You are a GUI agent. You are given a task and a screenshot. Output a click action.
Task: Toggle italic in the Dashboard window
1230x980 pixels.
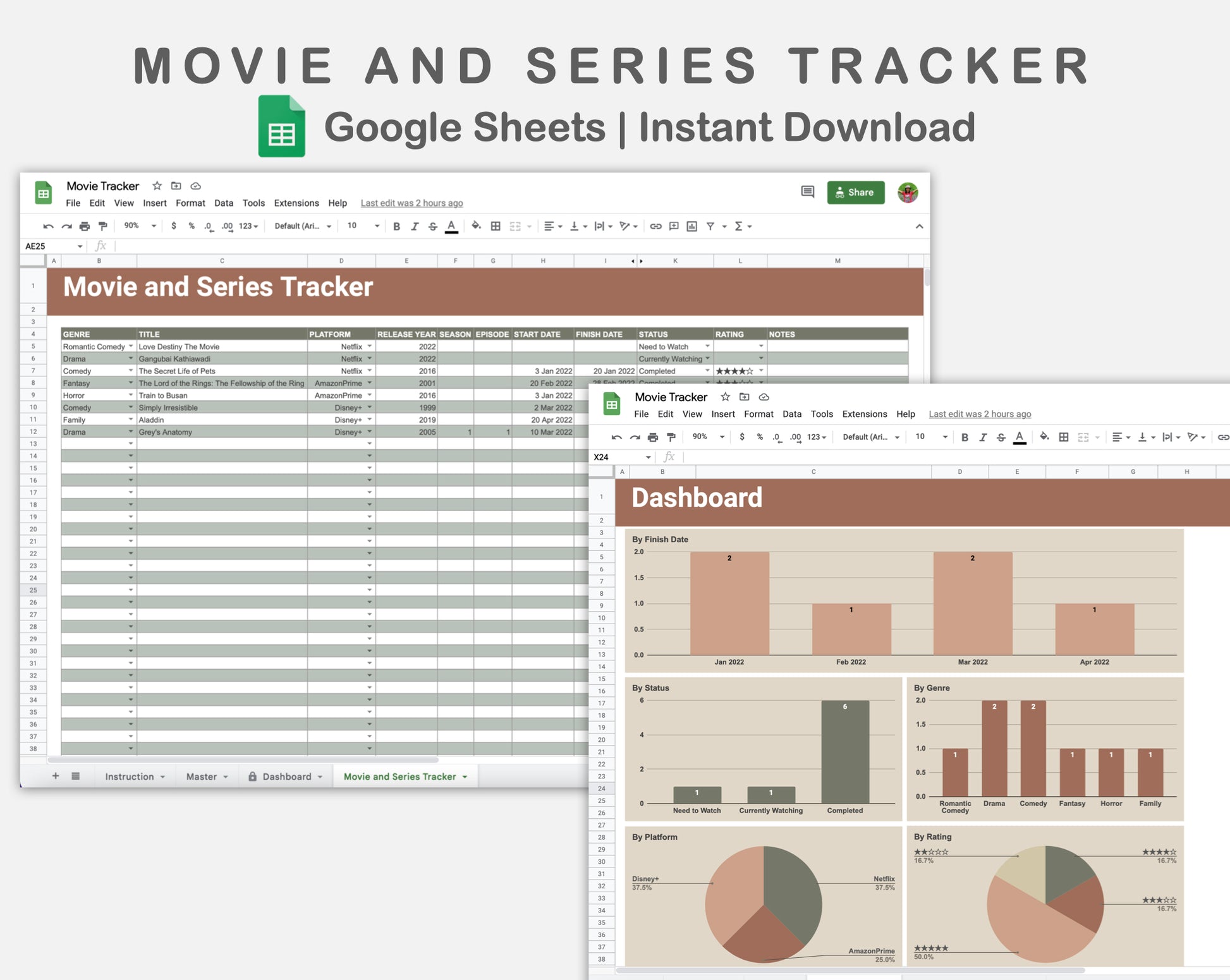click(982, 437)
